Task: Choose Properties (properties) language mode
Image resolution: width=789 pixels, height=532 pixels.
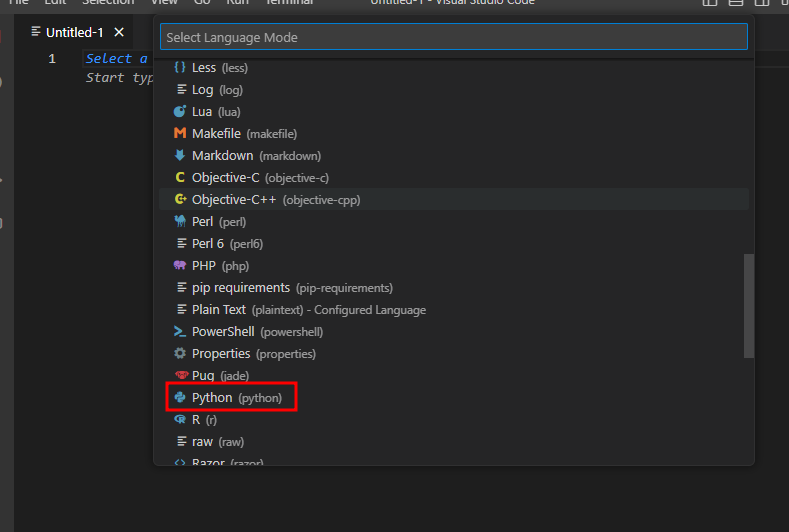Action: click(454, 353)
